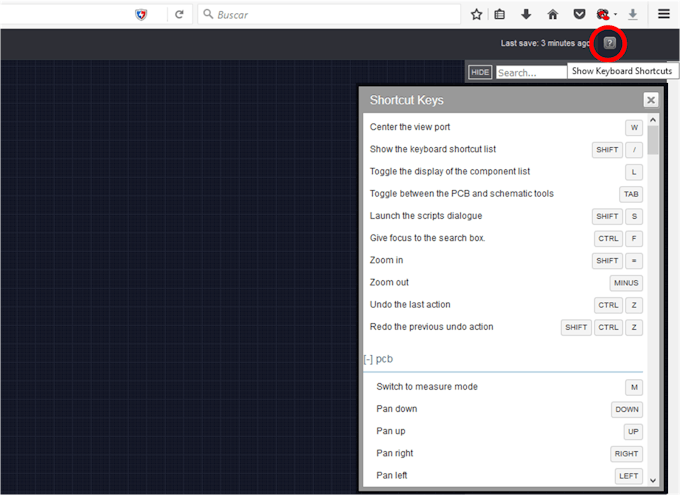
Task: Close the Shortcut Keys dialog
Action: [x=651, y=100]
